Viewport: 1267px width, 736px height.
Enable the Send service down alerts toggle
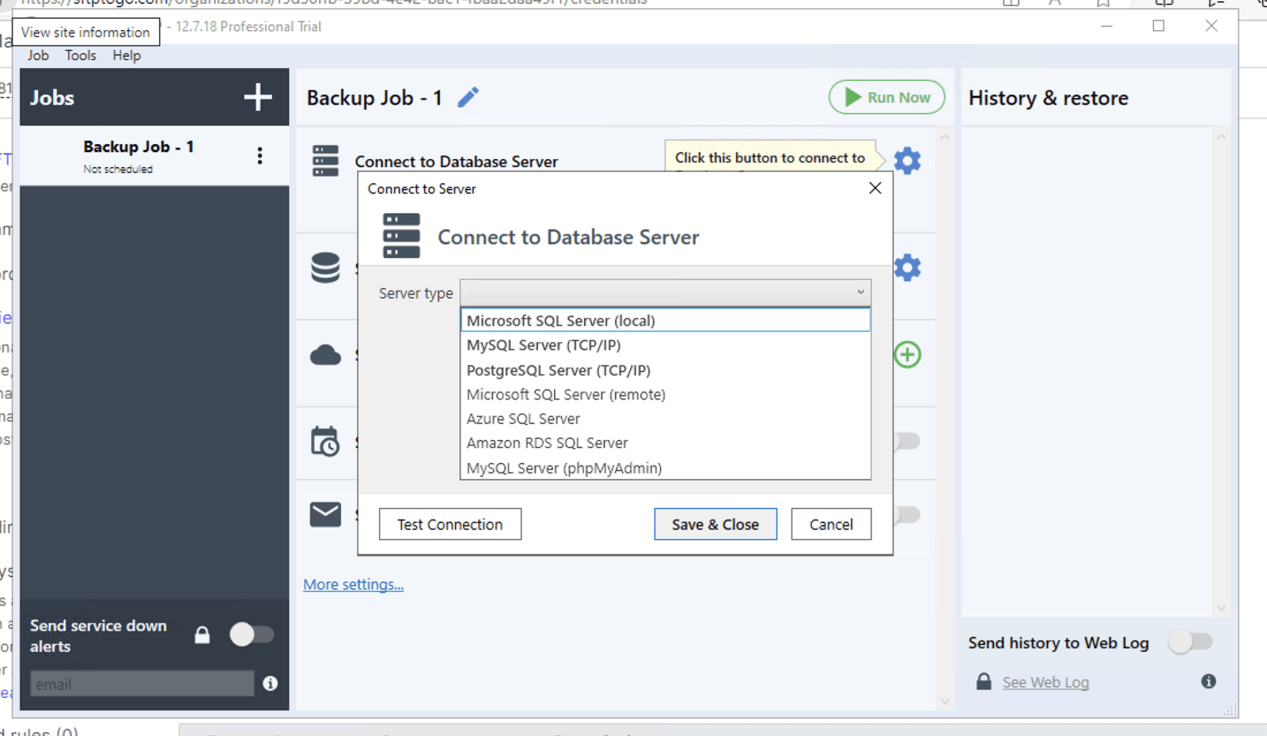252,634
